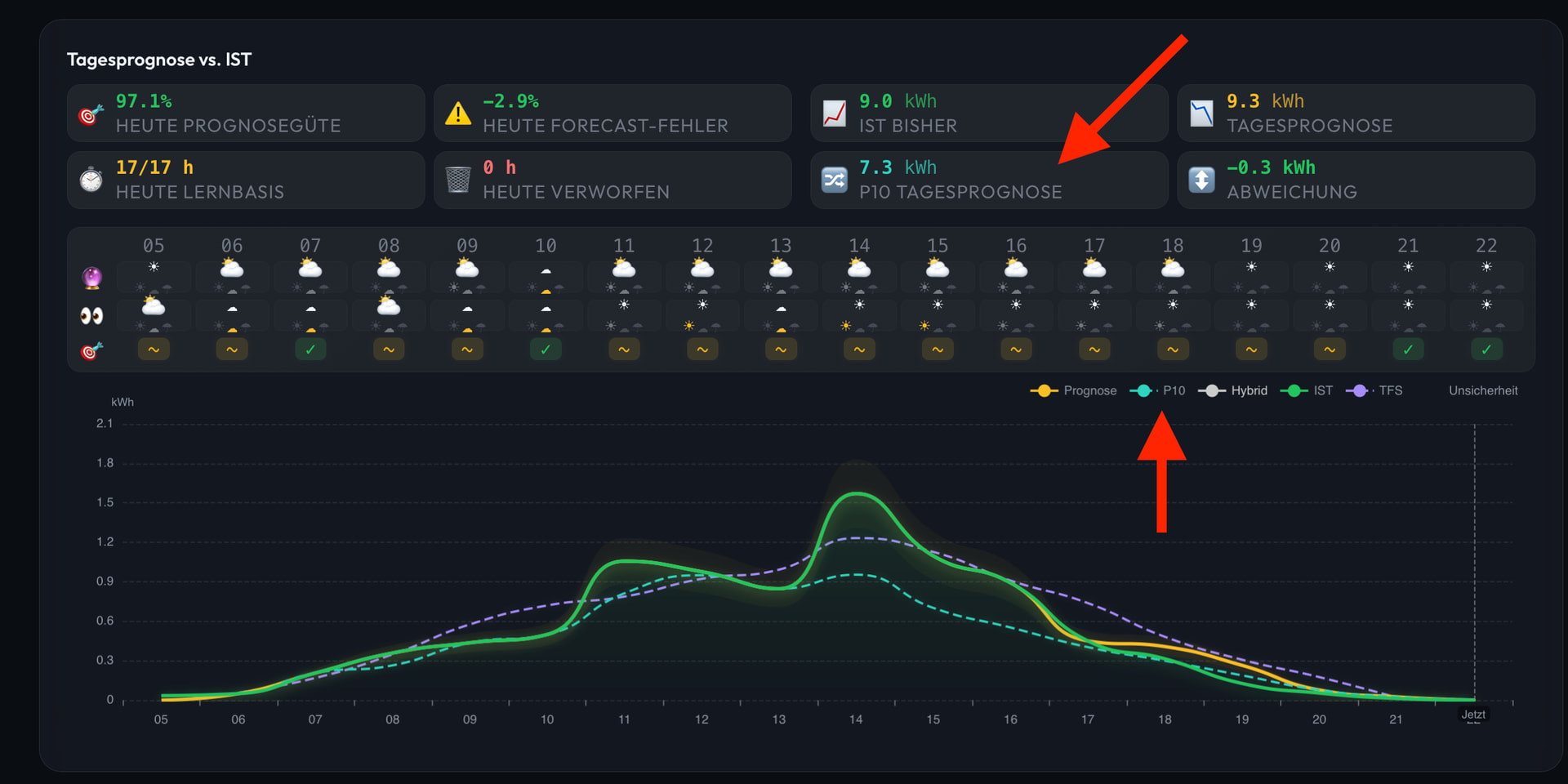Click the shuffle icon beside P10 Tagesprognose
The height and width of the screenshot is (784, 1568).
tap(835, 180)
